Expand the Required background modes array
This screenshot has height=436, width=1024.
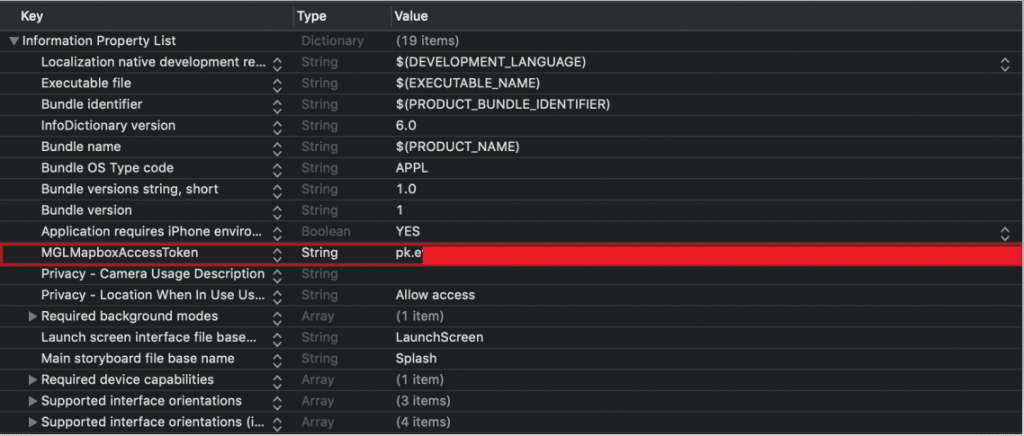click(33, 316)
